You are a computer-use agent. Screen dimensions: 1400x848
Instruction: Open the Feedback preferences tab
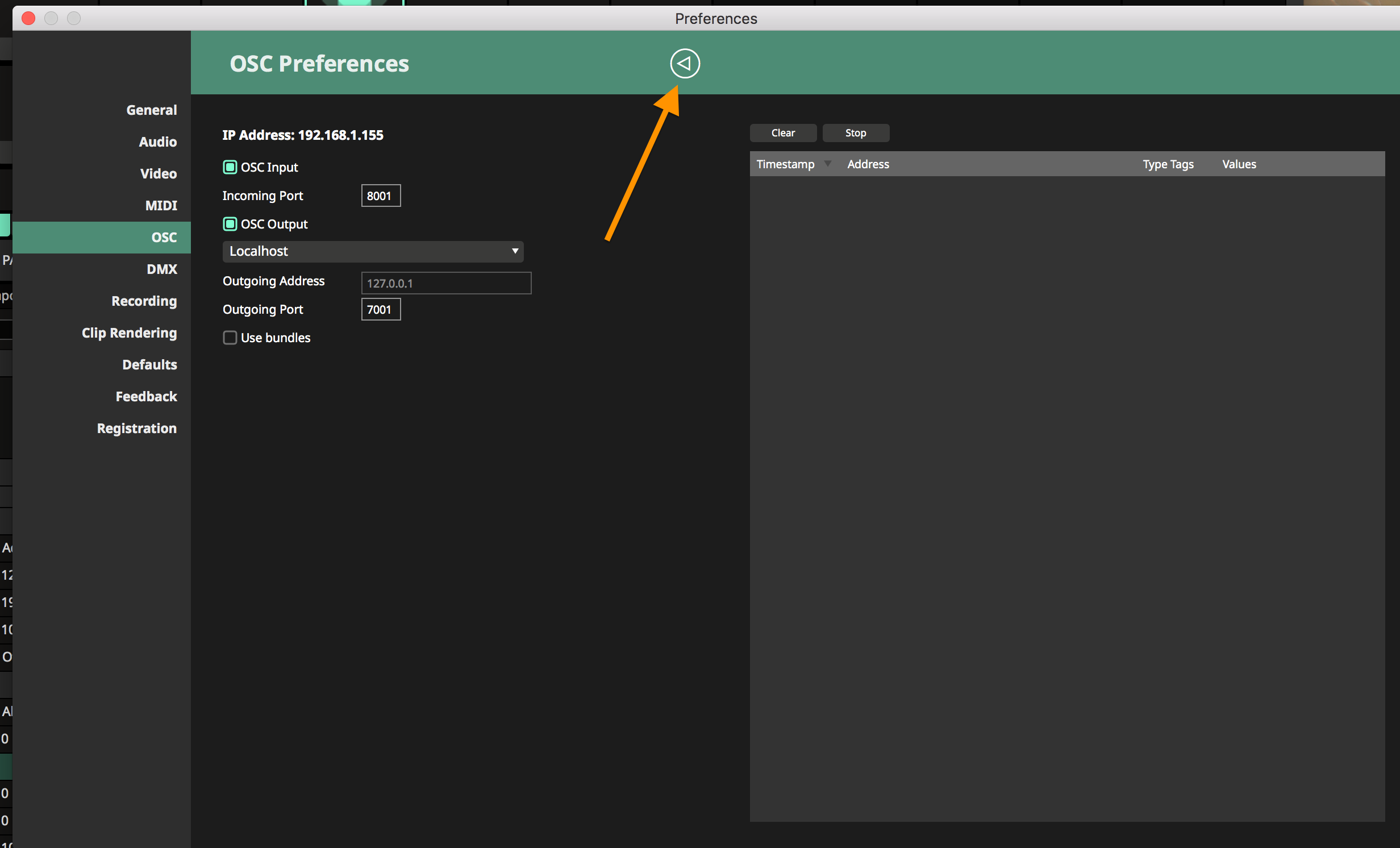146,396
